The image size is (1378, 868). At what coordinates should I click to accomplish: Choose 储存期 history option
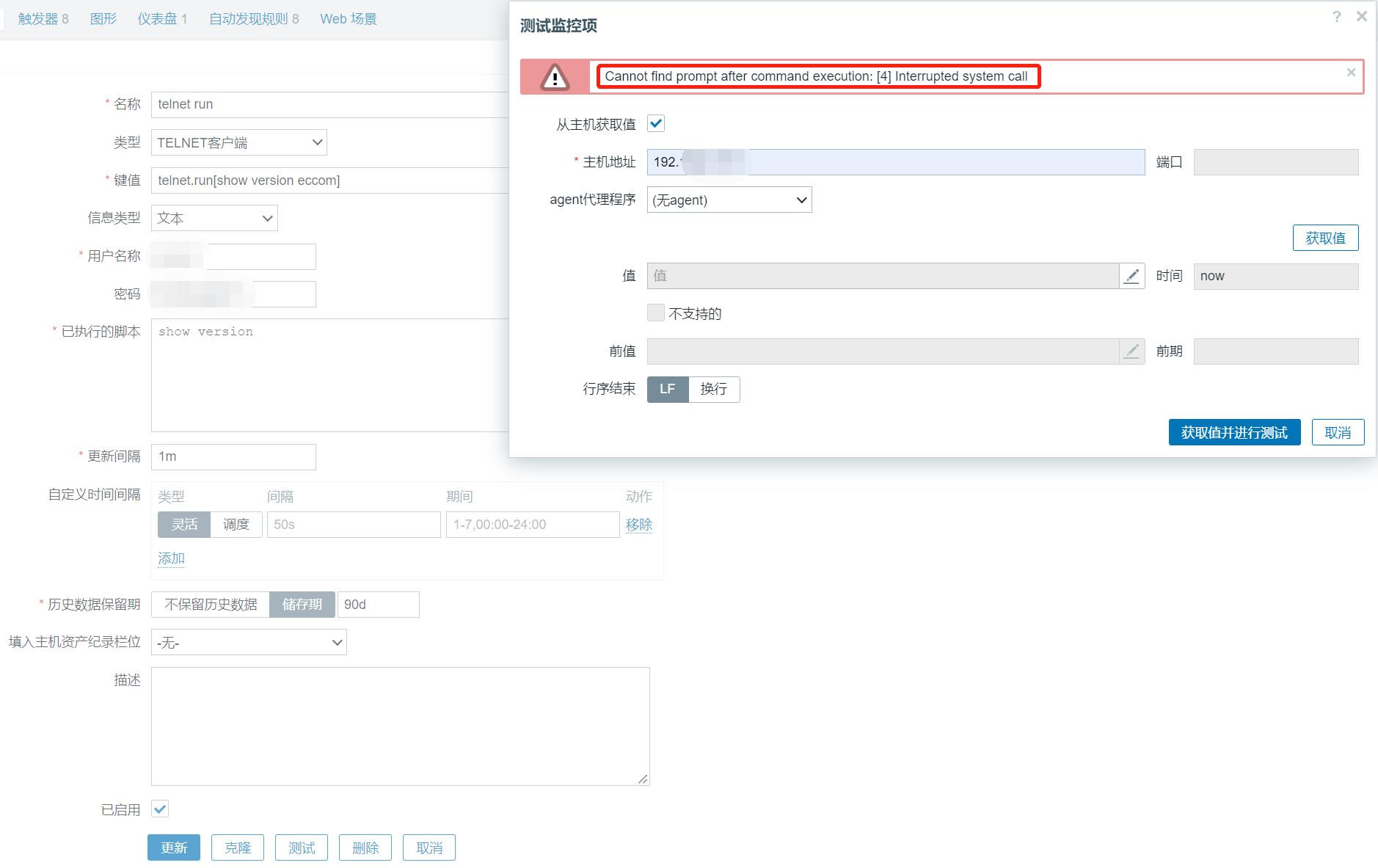[x=302, y=605]
